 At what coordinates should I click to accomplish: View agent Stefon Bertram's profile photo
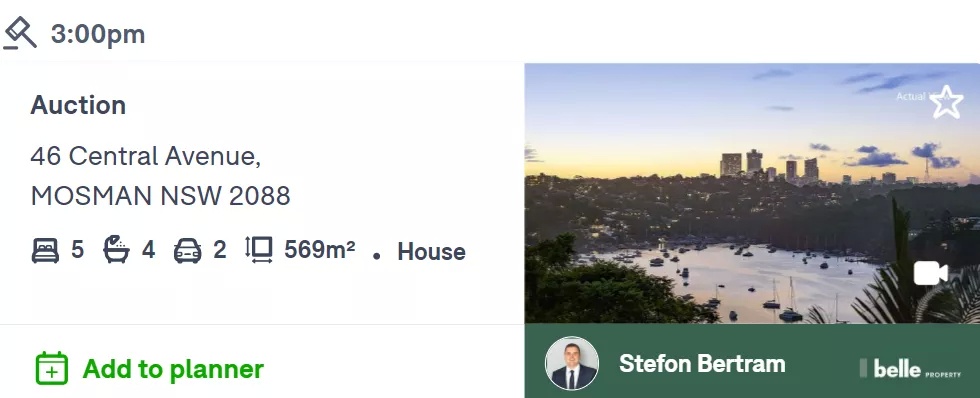click(571, 364)
